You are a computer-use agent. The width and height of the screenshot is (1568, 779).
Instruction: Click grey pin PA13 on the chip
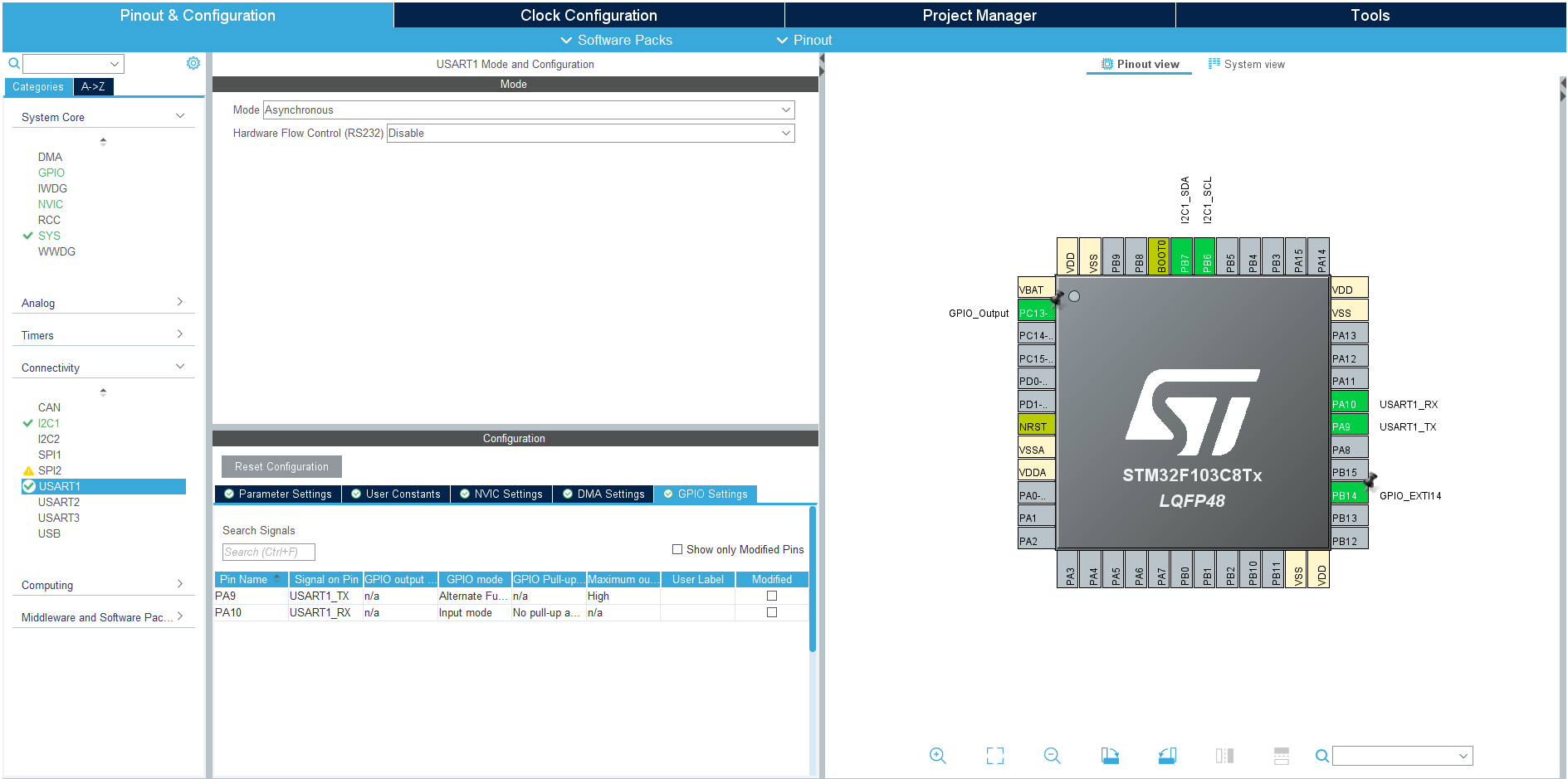(x=1350, y=335)
